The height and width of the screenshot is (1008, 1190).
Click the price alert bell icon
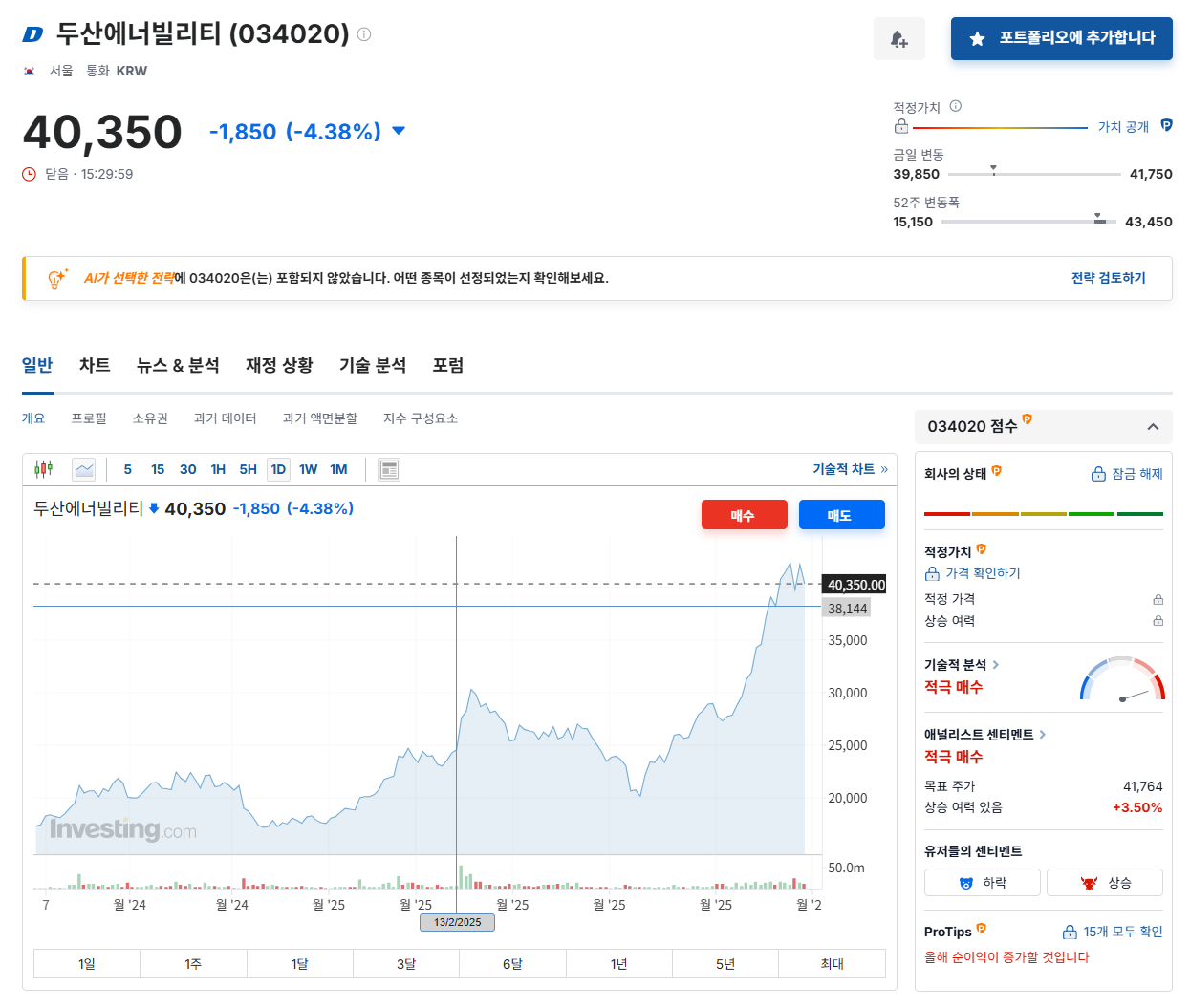tap(898, 38)
